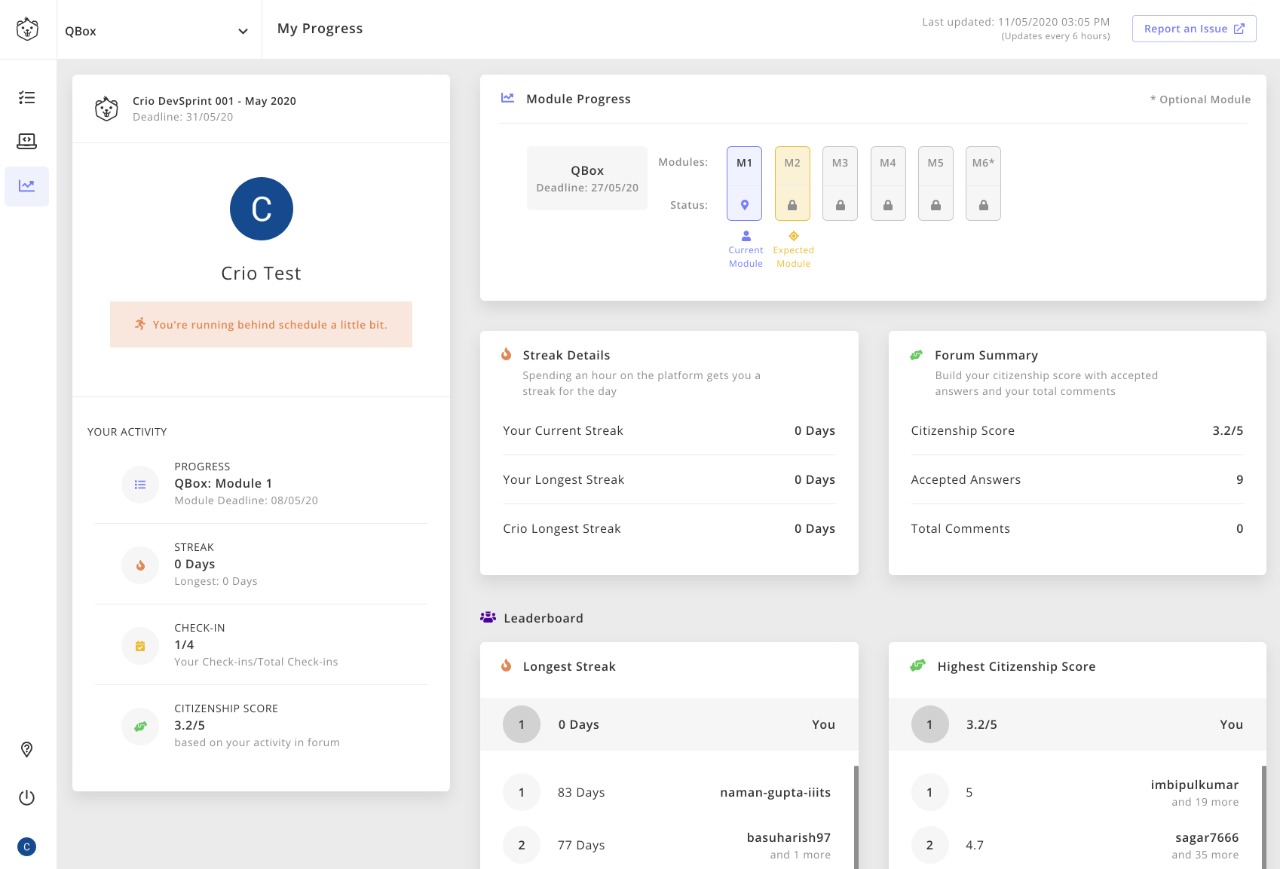Click the Streak flame icon under Your Activity
Image resolution: width=1280 pixels, height=869 pixels.
[140, 565]
